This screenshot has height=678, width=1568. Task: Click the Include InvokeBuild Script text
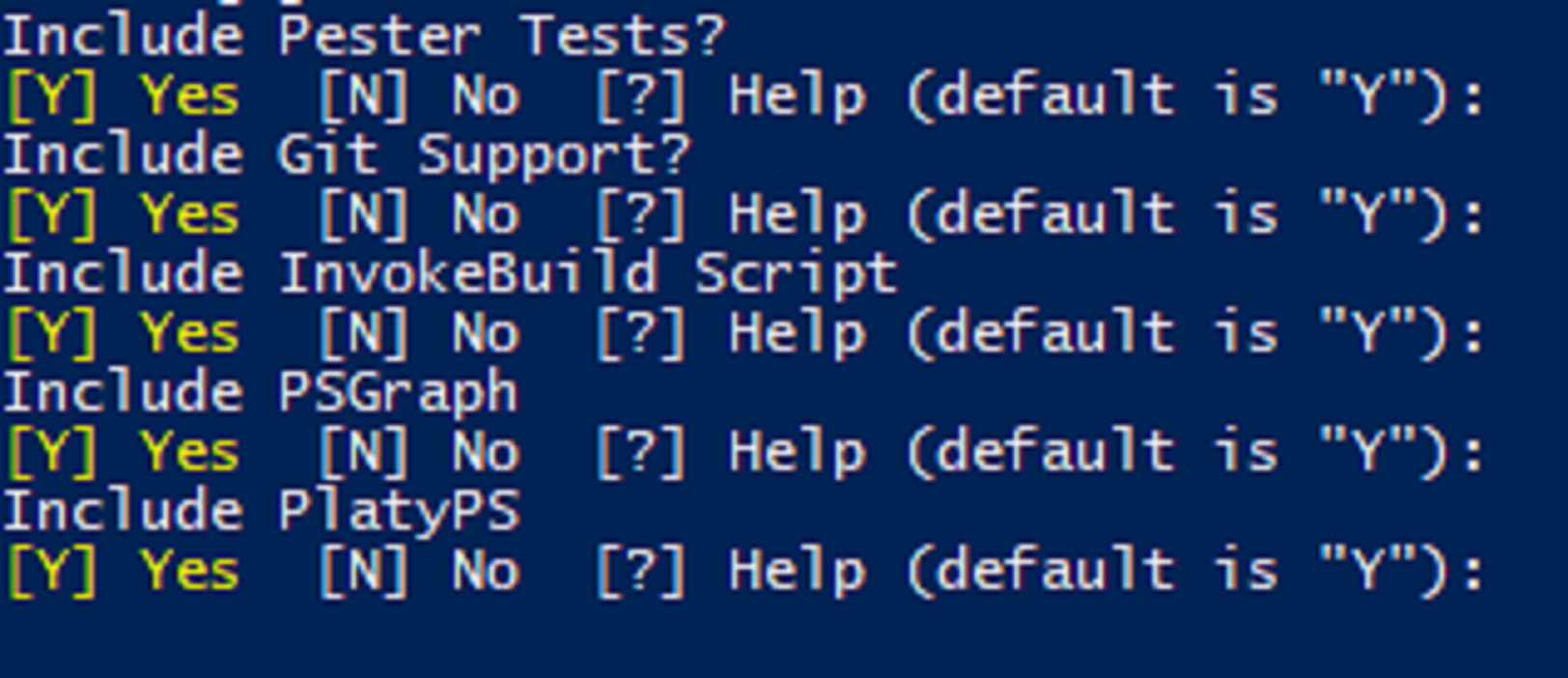(x=451, y=274)
